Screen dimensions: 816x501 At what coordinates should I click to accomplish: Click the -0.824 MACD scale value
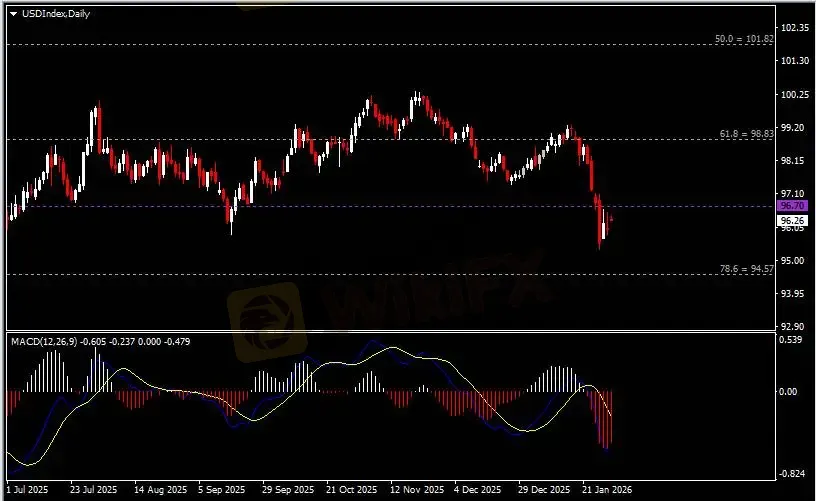[x=791, y=472]
